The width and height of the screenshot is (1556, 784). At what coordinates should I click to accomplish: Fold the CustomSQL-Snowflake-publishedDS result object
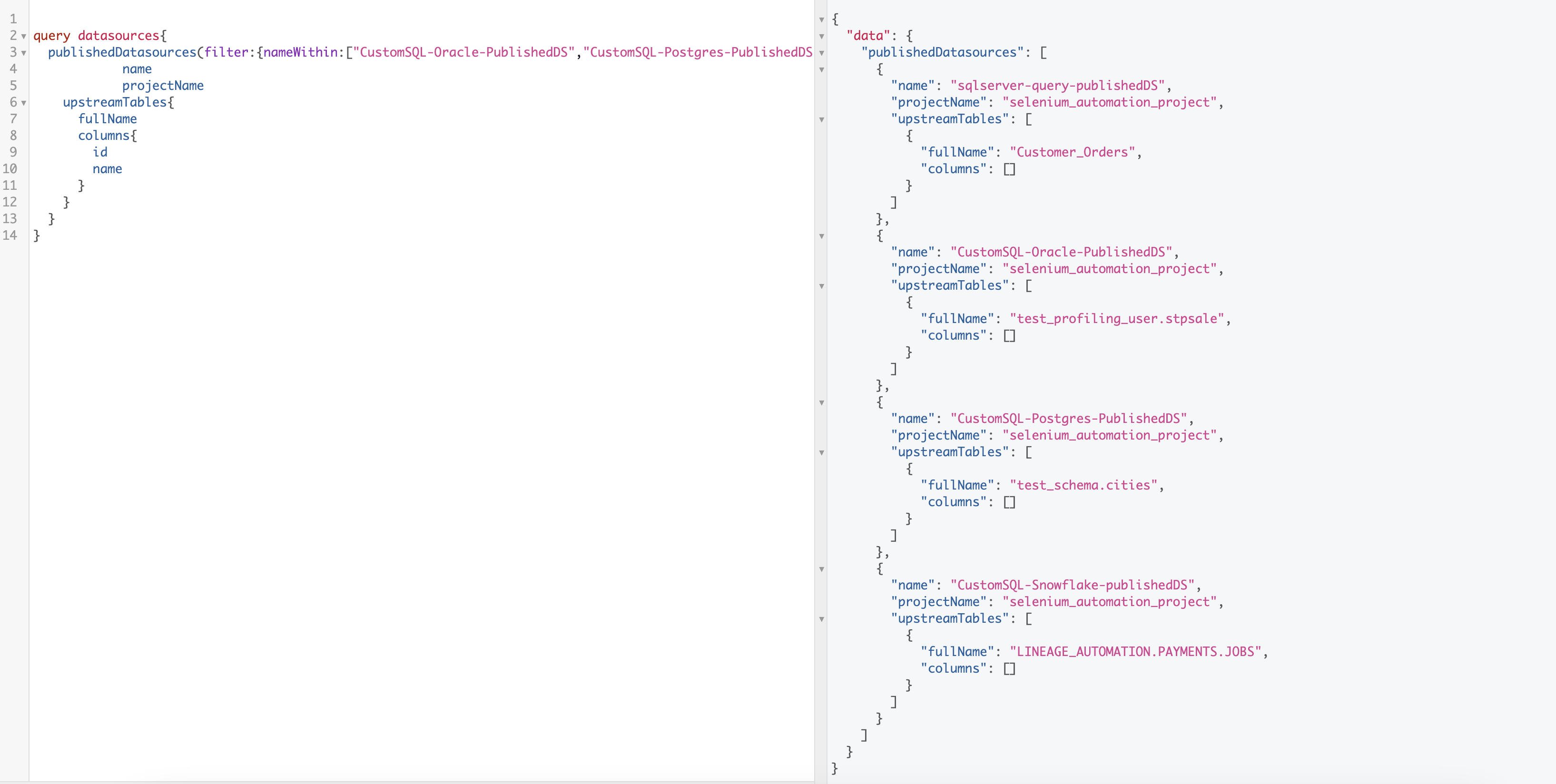tap(821, 569)
